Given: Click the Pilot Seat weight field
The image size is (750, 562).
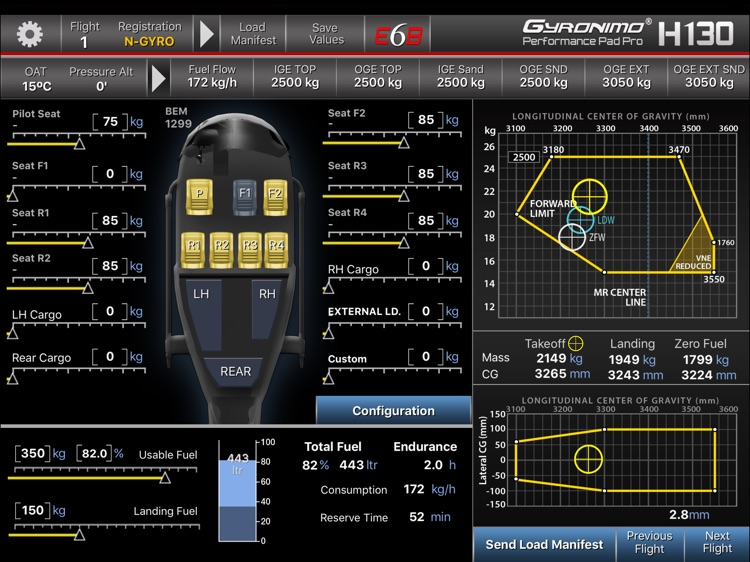Looking at the screenshot, I should [x=110, y=121].
